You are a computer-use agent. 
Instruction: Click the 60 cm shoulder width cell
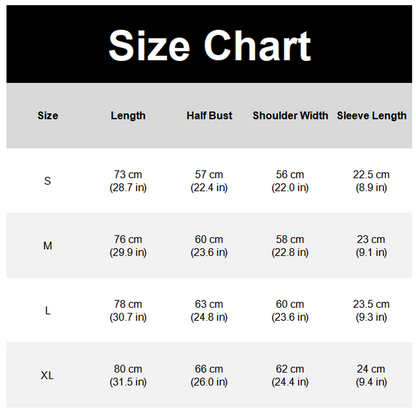click(290, 311)
